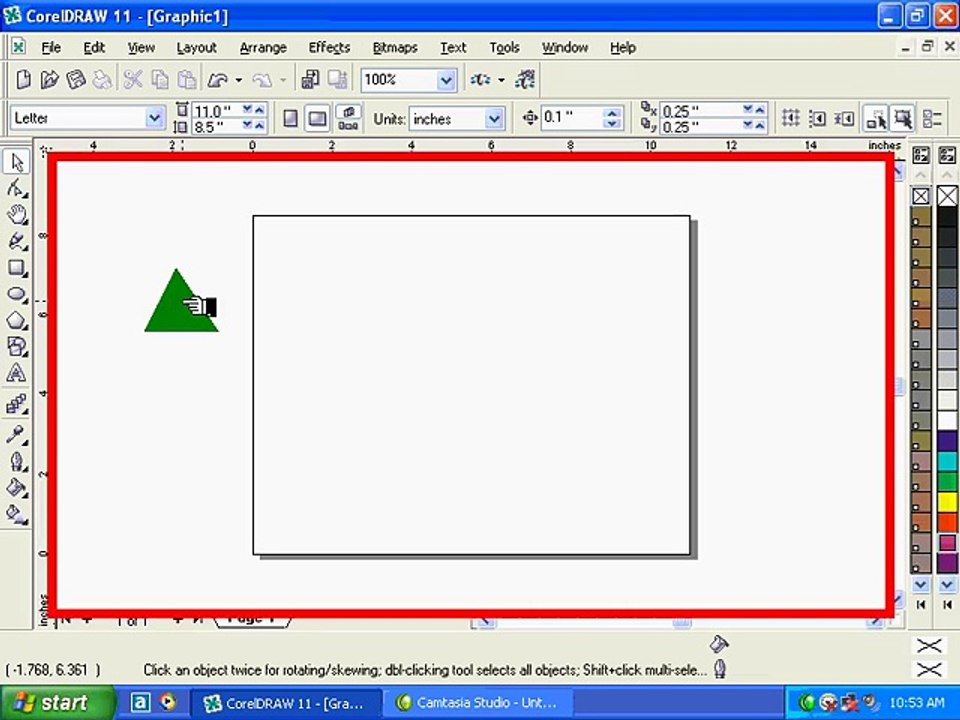Click set default or current page size button
960x720 pixels.
click(x=348, y=118)
